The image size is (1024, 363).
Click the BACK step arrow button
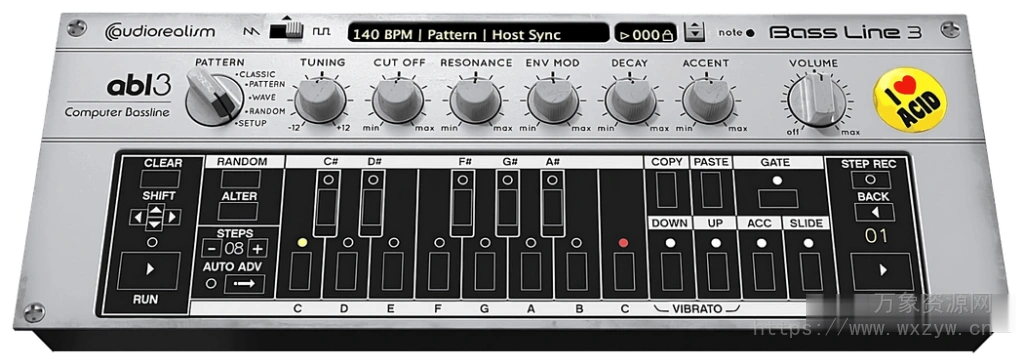pyautogui.click(x=874, y=212)
